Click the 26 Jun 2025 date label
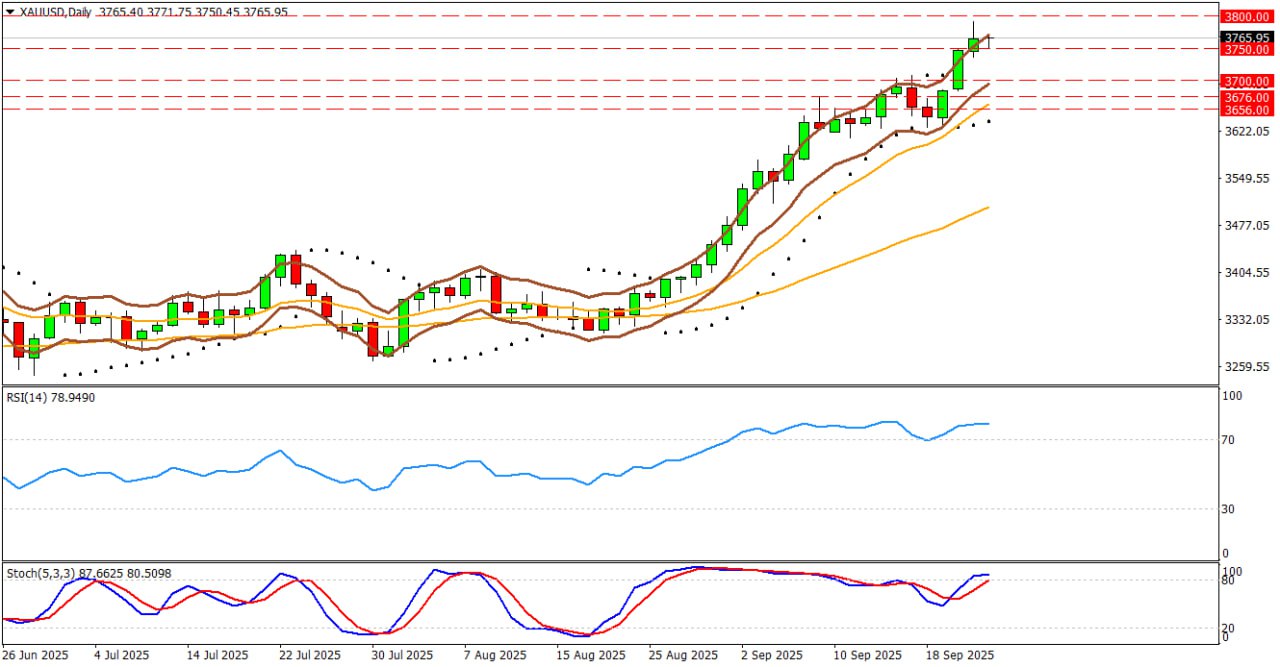The height and width of the screenshot is (667, 1280). point(35,655)
